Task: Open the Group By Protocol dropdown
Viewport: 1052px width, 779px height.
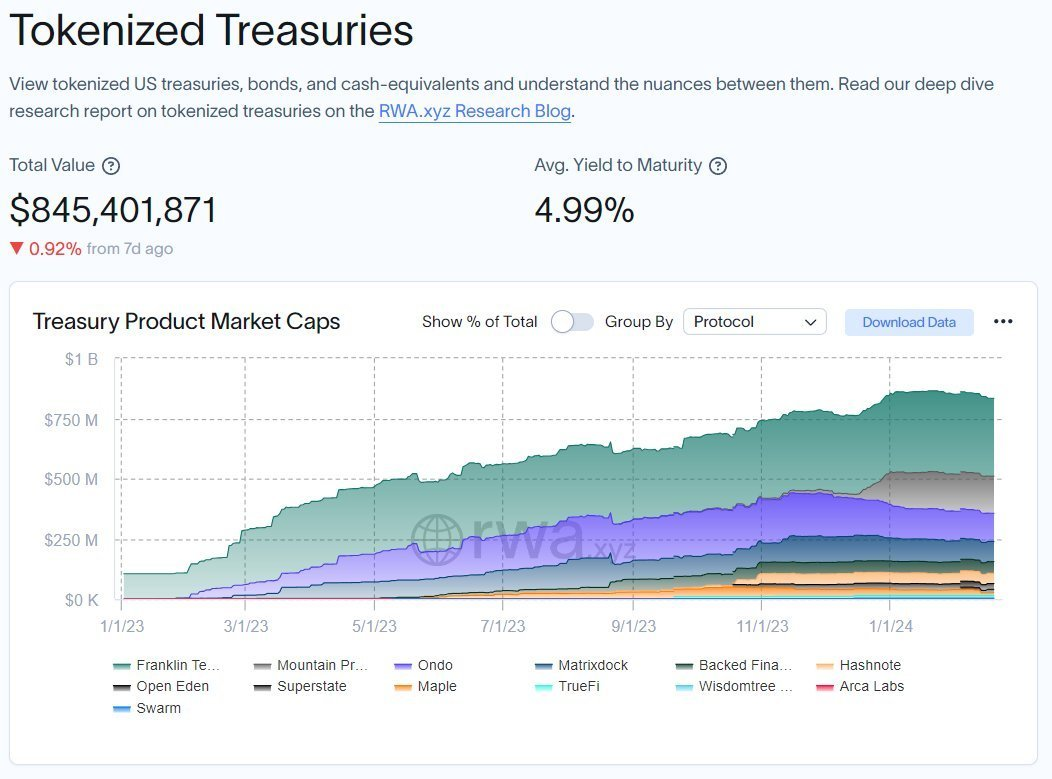Action: coord(755,322)
